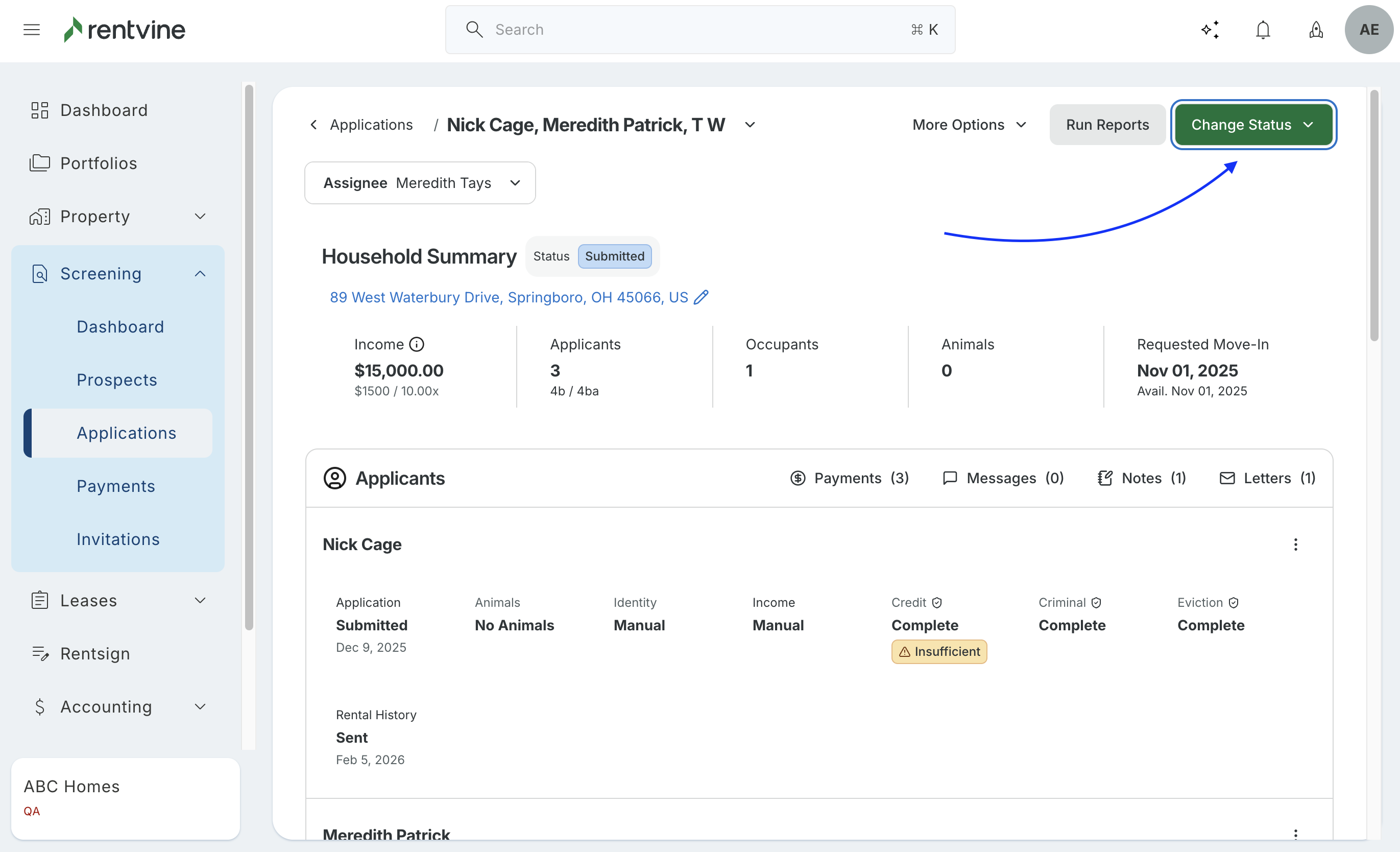Open the Notes (1) tab
Image resolution: width=1400 pixels, height=852 pixels.
tap(1142, 478)
